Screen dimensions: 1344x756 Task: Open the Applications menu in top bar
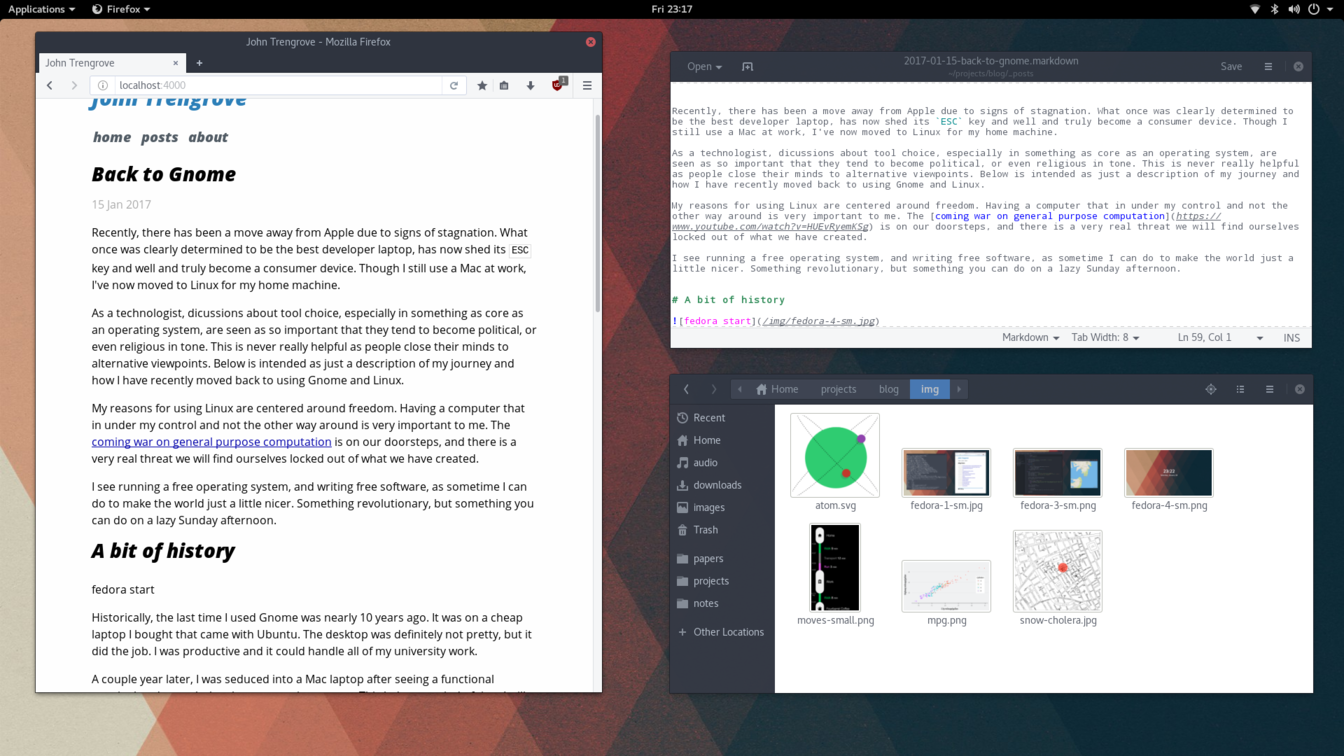click(41, 9)
